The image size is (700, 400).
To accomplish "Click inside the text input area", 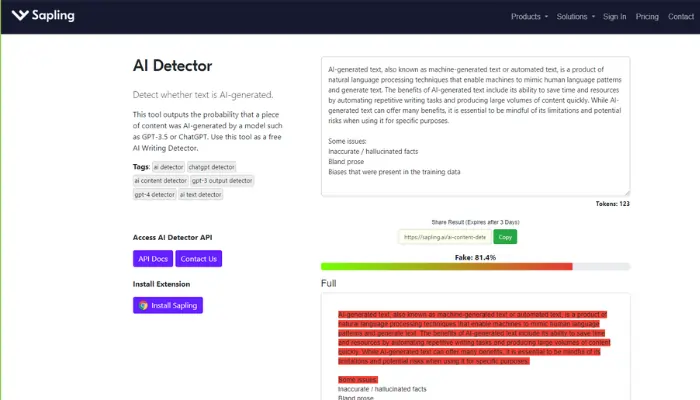I will click(475, 126).
